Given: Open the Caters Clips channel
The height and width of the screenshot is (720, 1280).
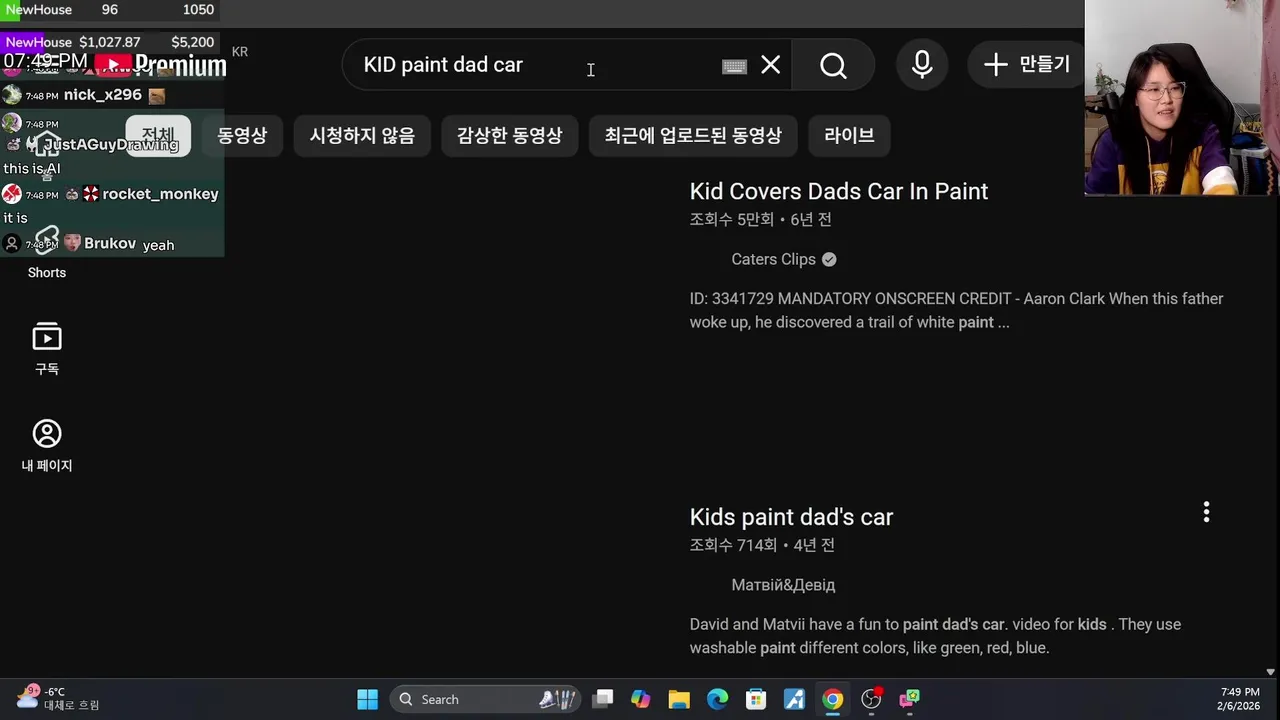Looking at the screenshot, I should [x=773, y=259].
